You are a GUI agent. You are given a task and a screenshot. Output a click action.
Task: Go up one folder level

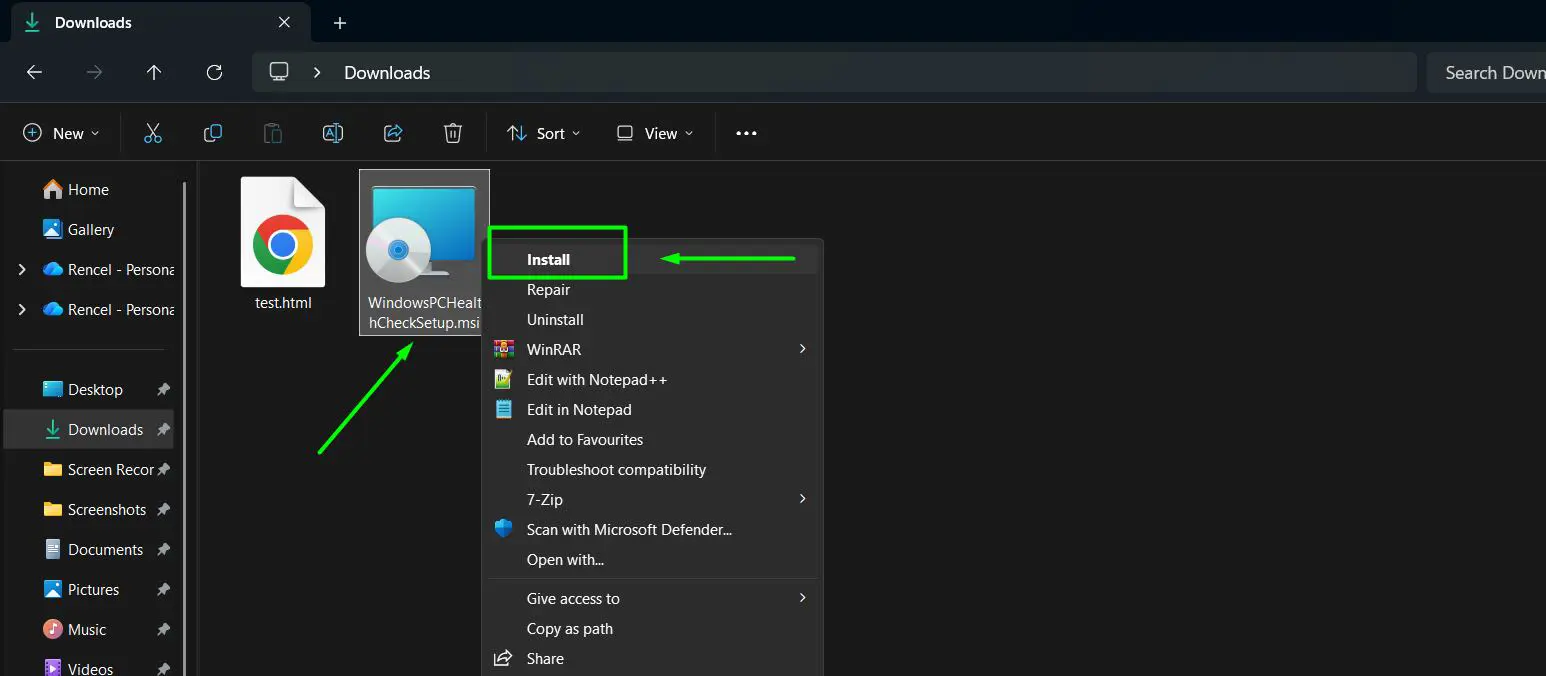click(x=153, y=72)
